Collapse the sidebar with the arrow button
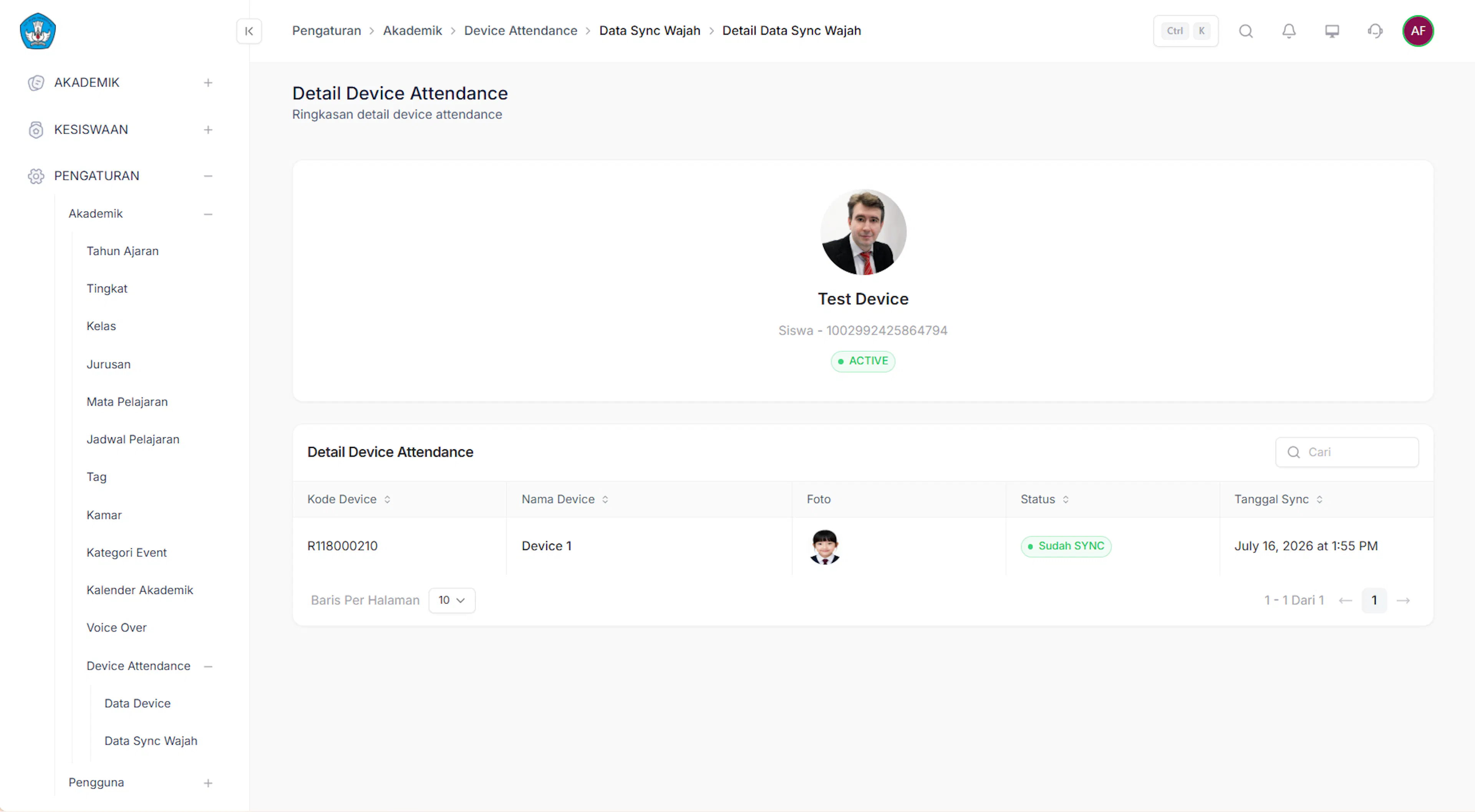 point(249,31)
